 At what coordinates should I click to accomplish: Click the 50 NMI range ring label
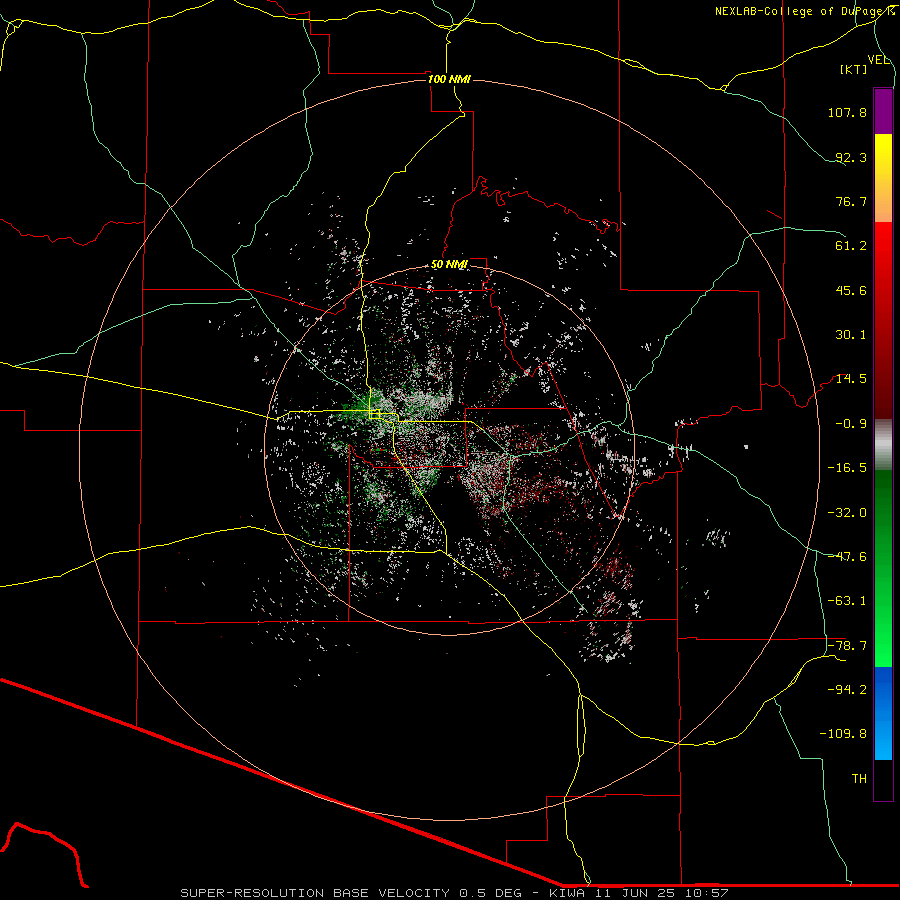[x=449, y=265]
